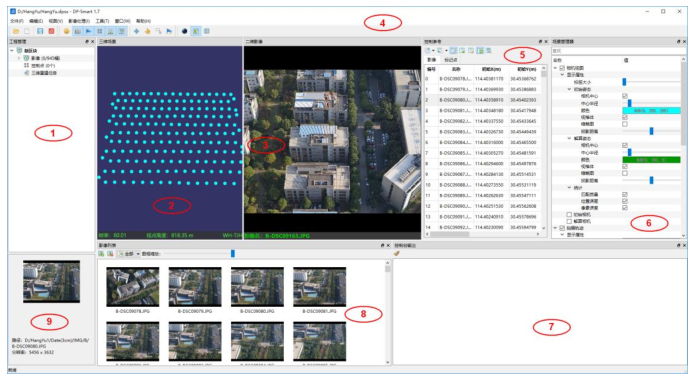Click the horizontal scrollbar under control reference table
The height and width of the screenshot is (382, 695).
450,234
